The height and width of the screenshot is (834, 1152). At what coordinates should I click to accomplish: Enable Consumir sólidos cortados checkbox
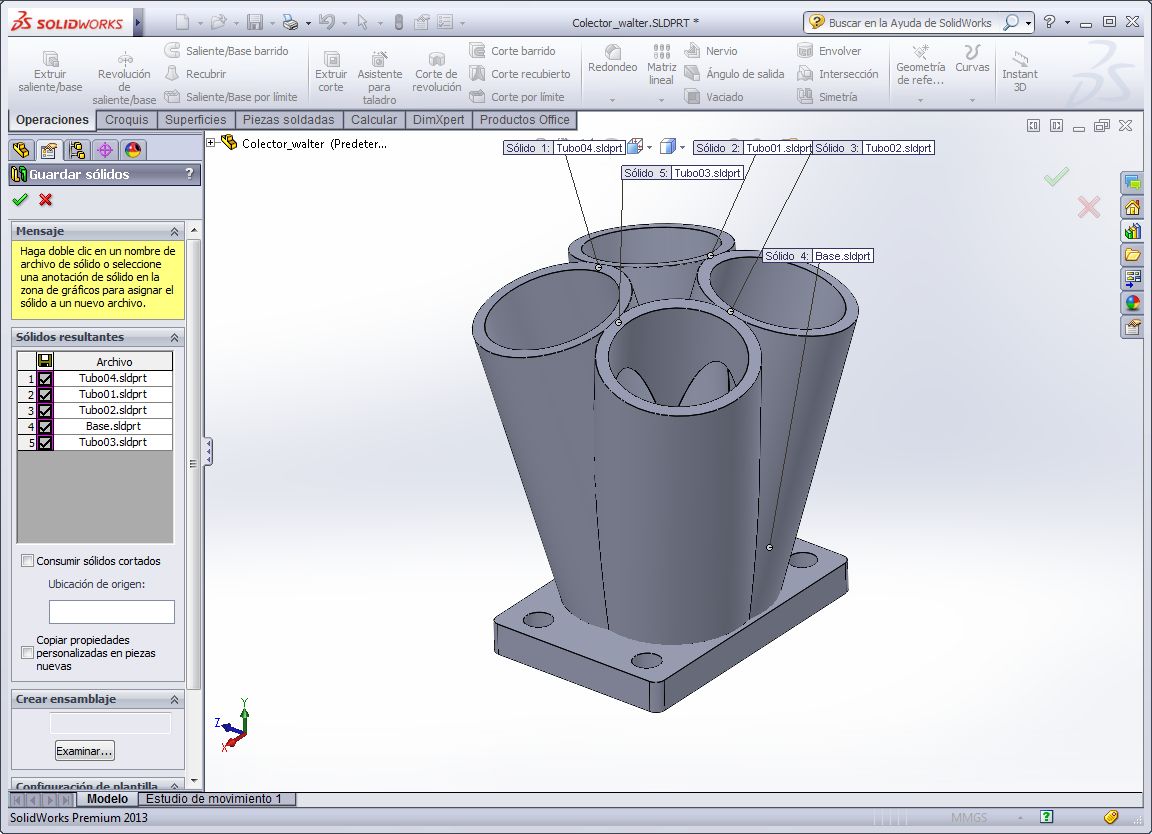pyautogui.click(x=28, y=561)
